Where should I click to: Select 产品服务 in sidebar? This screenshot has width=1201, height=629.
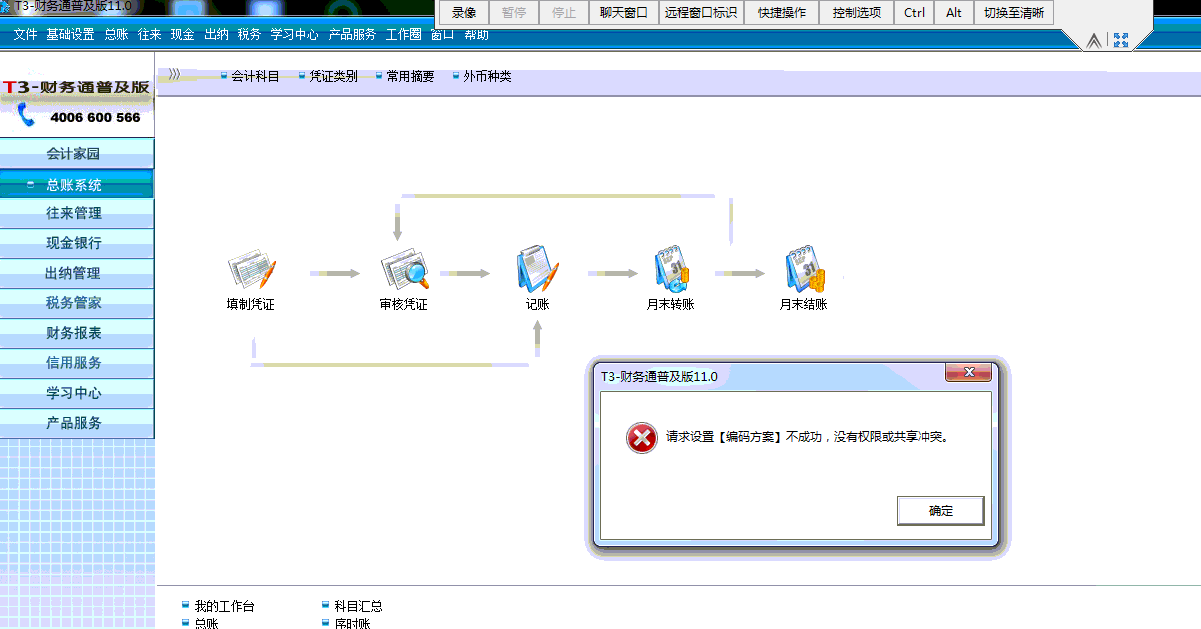(77, 423)
